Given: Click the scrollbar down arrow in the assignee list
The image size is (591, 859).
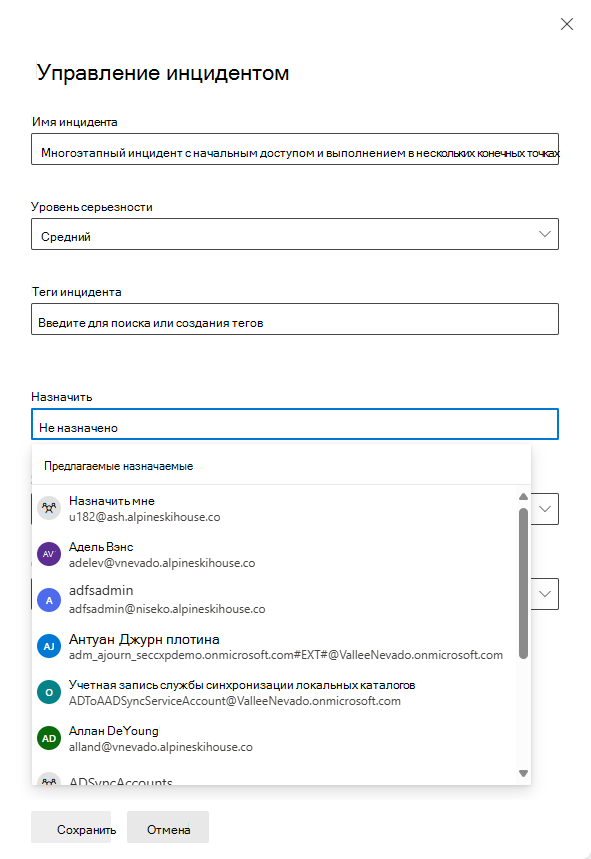Looking at the screenshot, I should point(523,773).
